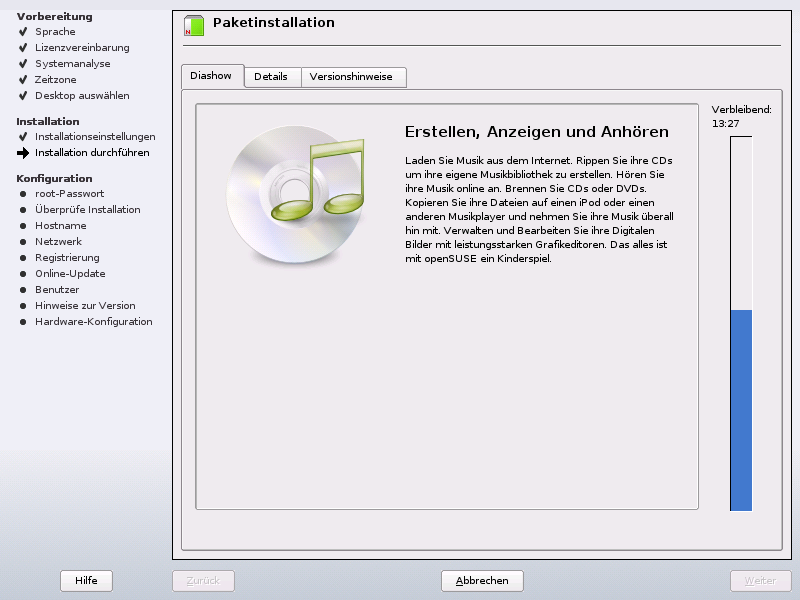800x600 pixels.
Task: Click the vertical installation progress bar
Action: pyautogui.click(x=741, y=323)
